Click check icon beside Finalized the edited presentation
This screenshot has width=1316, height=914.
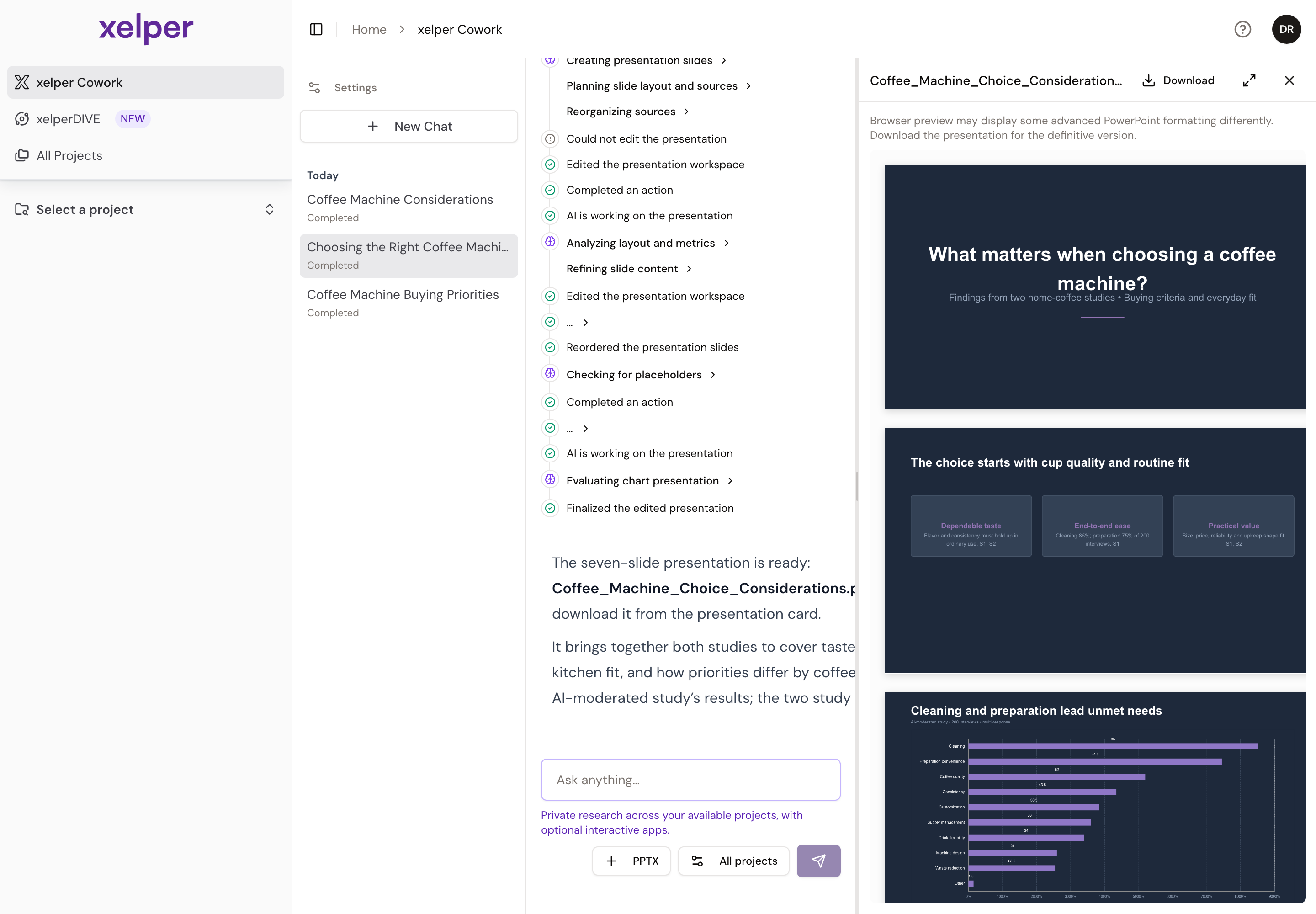(x=550, y=509)
